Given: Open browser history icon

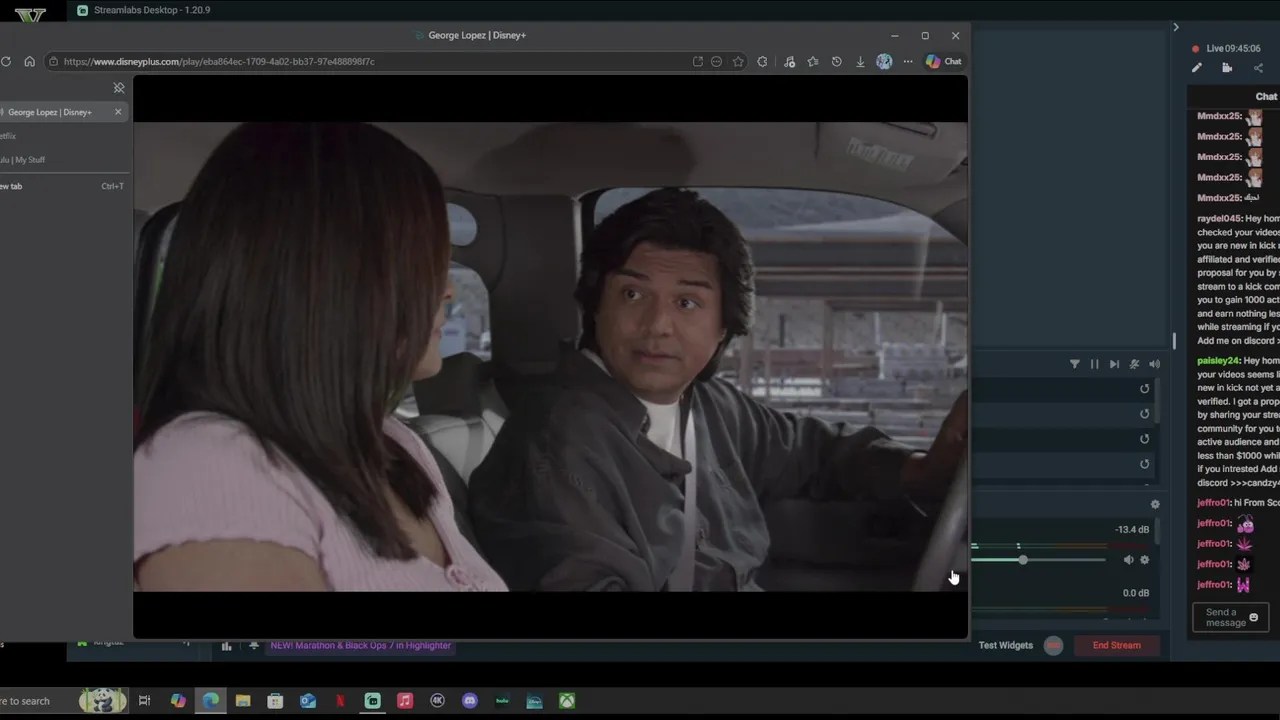Looking at the screenshot, I should click(837, 61).
